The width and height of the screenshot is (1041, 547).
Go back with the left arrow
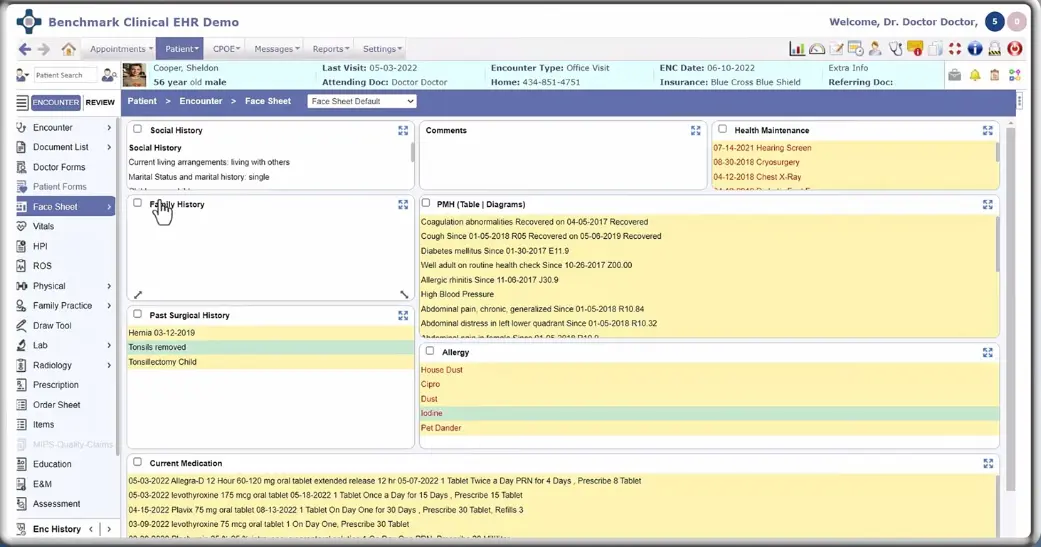tap(25, 48)
